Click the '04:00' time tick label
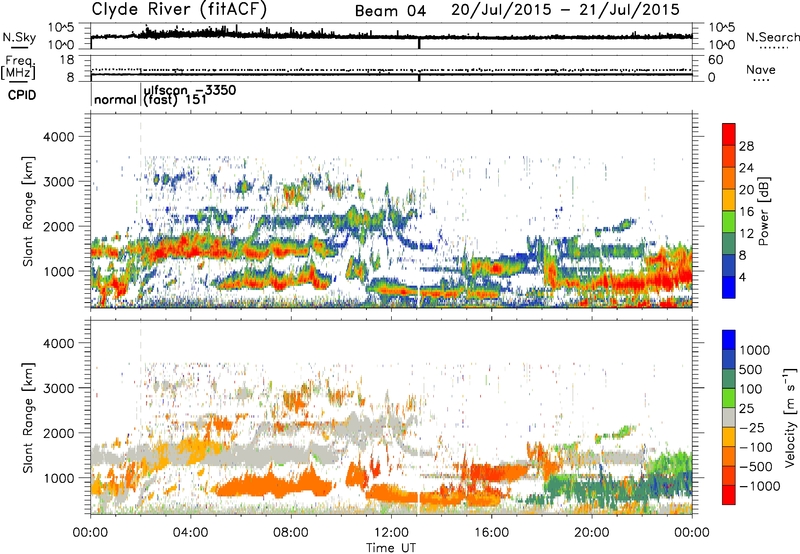This screenshot has width=800, height=554. point(191,533)
